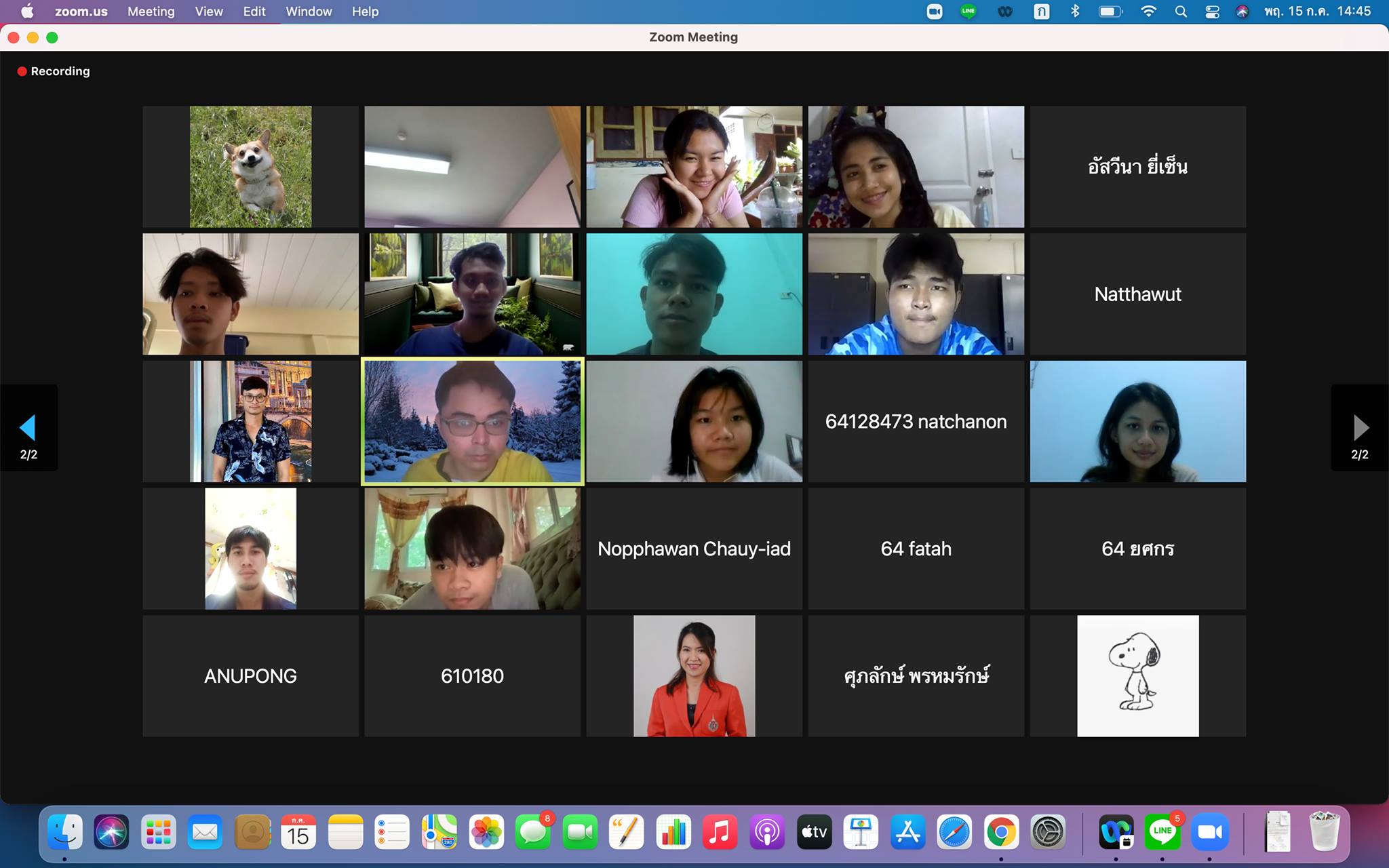Click the Recording indicator

(54, 71)
